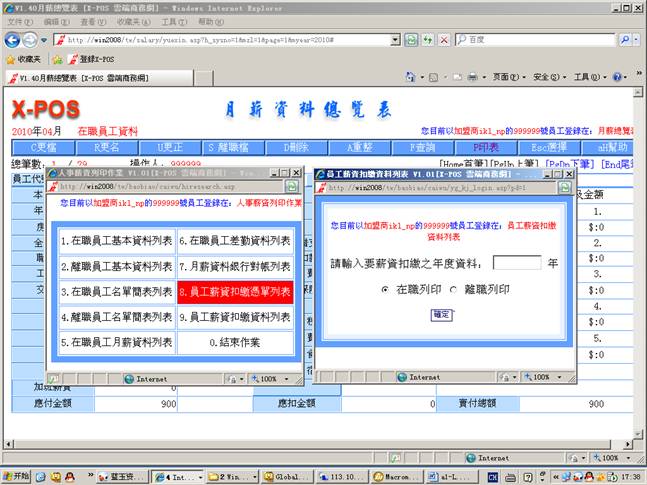Open the 工具(T) menu in menu bar
Screen dimensions: 647x485
pyautogui.click(x=173, y=21)
